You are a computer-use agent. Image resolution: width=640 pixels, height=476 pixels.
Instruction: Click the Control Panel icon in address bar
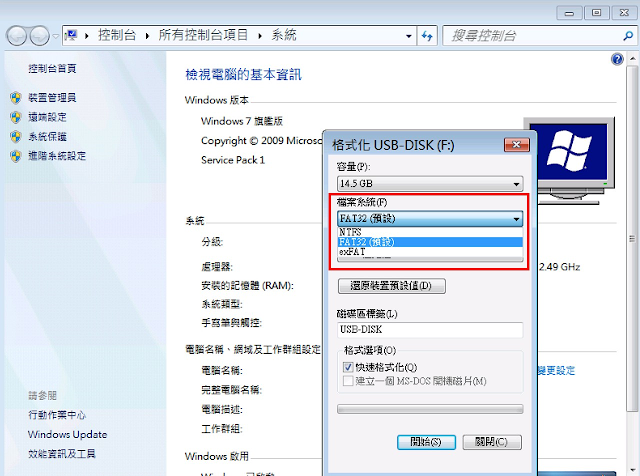pyautogui.click(x=71, y=36)
